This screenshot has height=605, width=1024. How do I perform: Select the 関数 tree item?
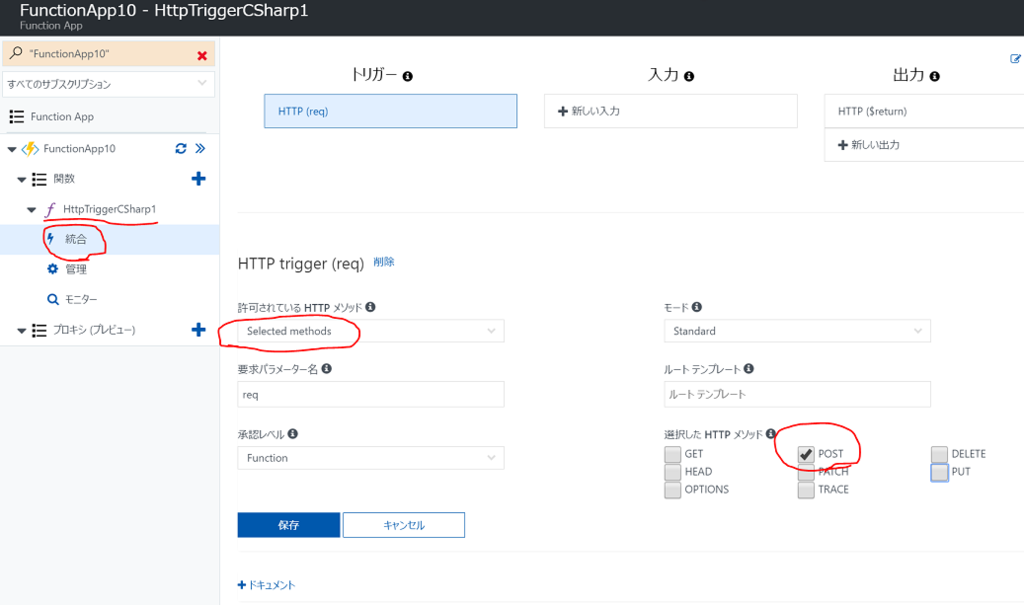pyautogui.click(x=64, y=178)
